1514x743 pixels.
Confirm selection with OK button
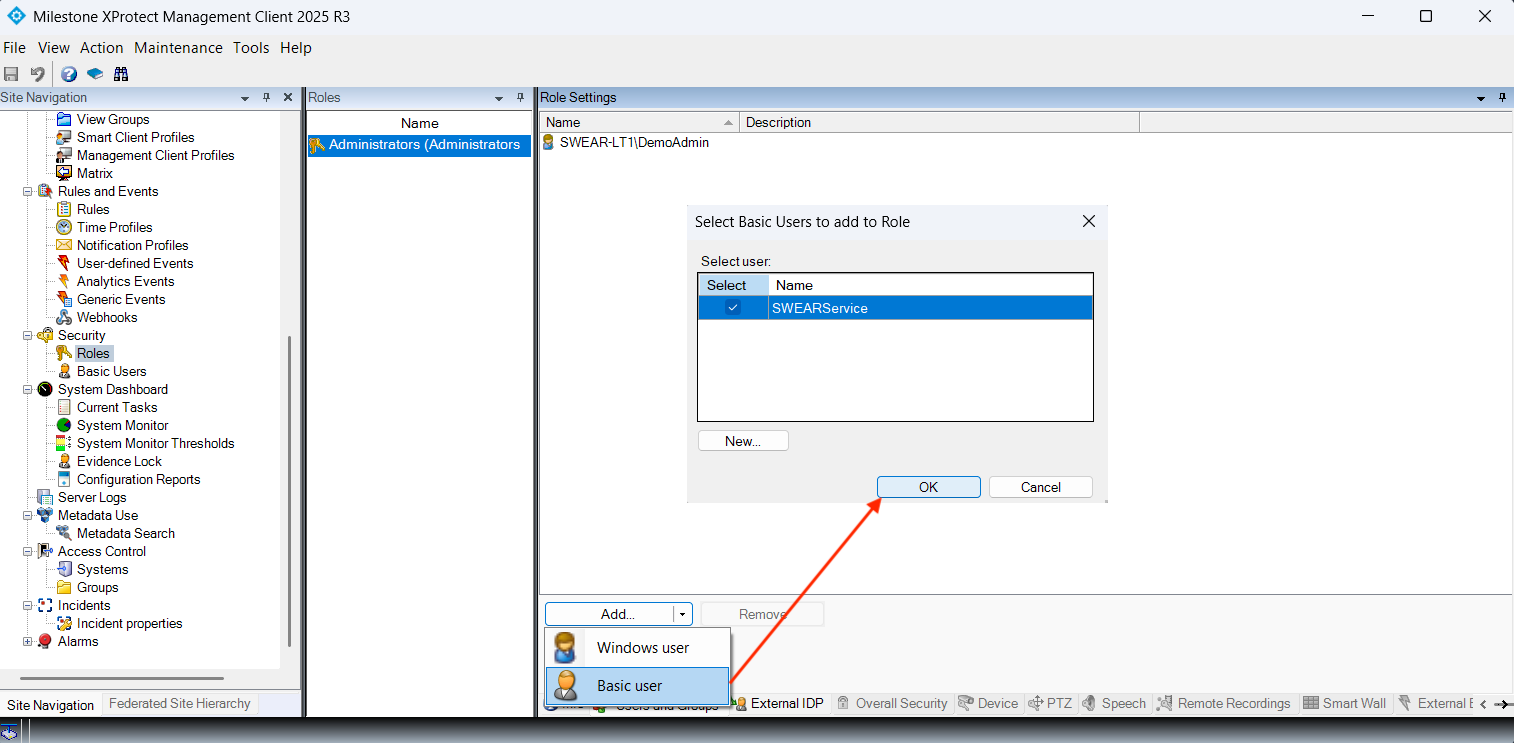pos(928,487)
